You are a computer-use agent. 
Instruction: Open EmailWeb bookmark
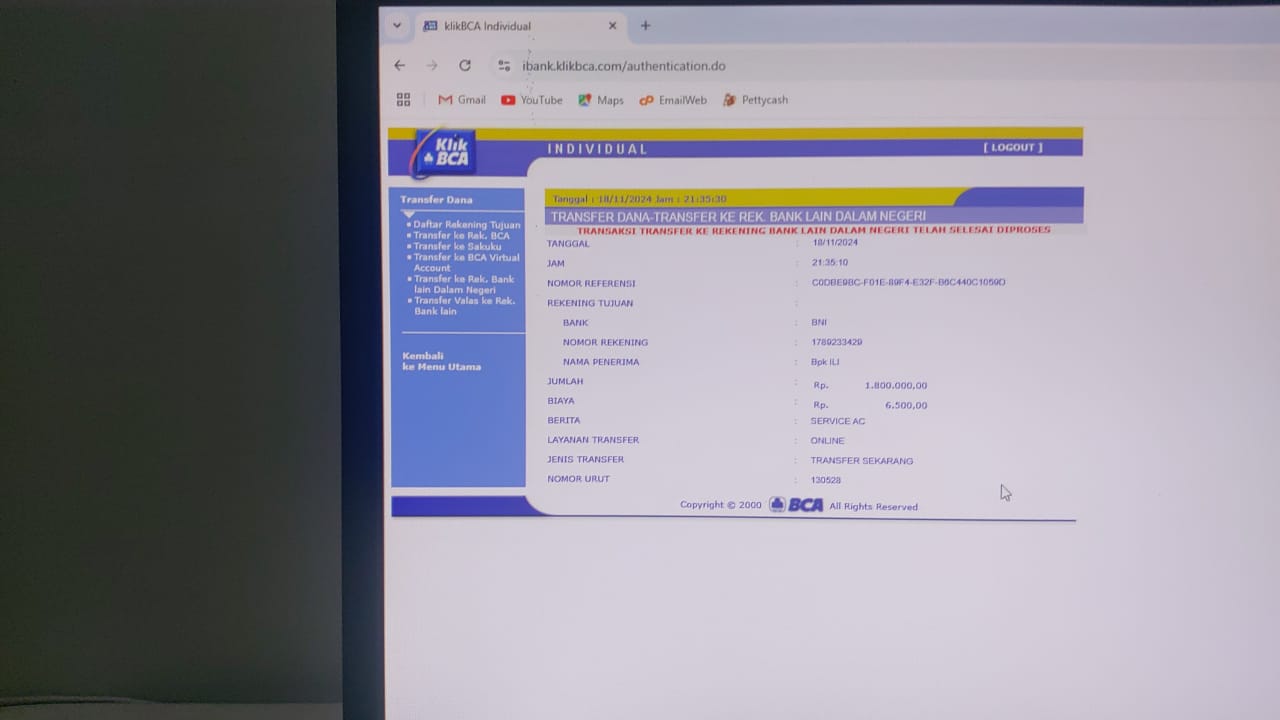point(673,100)
